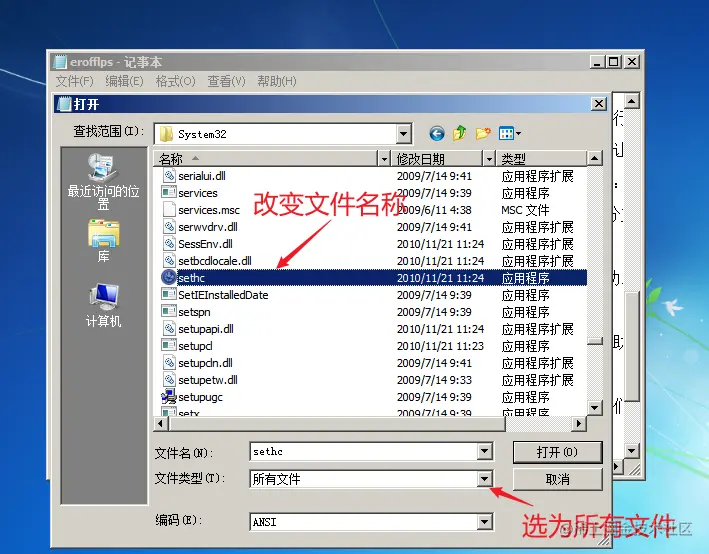Click the Back navigation arrow icon

436,133
